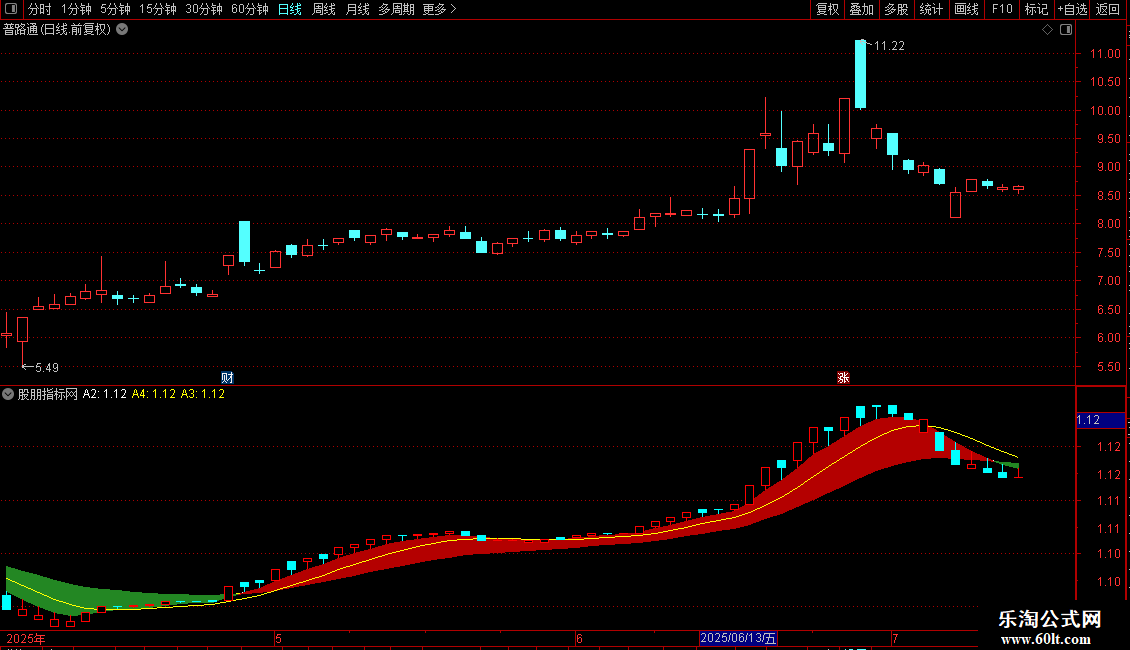Open the 复权 adjustment menu

[x=827, y=9]
